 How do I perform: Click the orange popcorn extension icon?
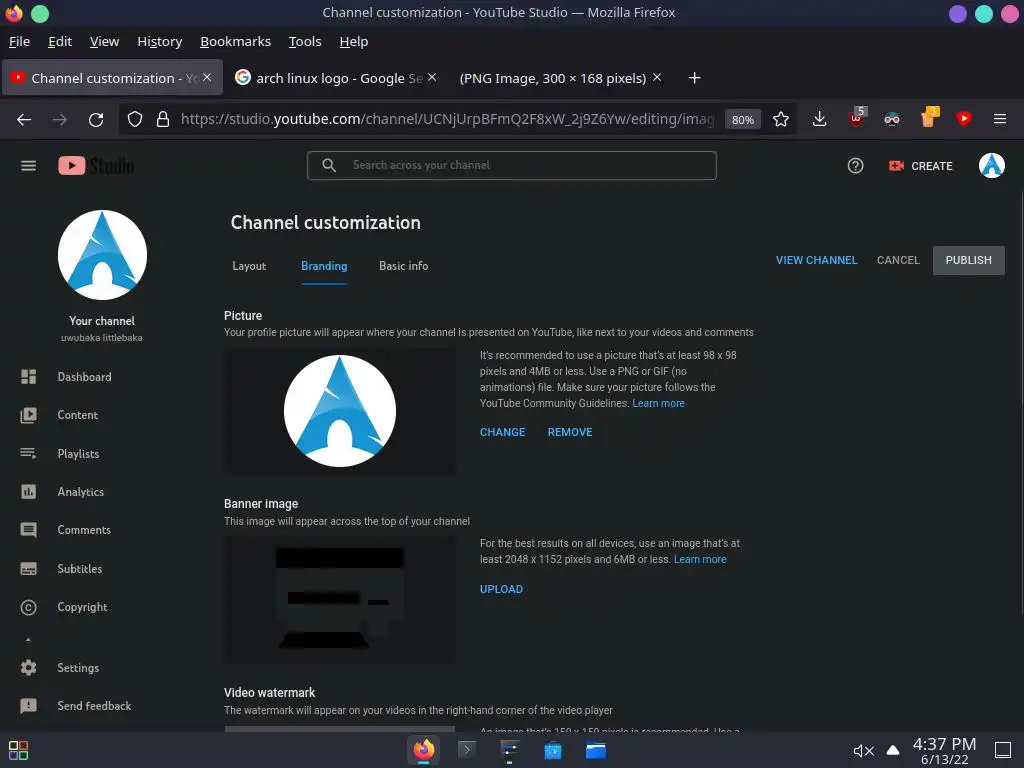click(x=928, y=118)
